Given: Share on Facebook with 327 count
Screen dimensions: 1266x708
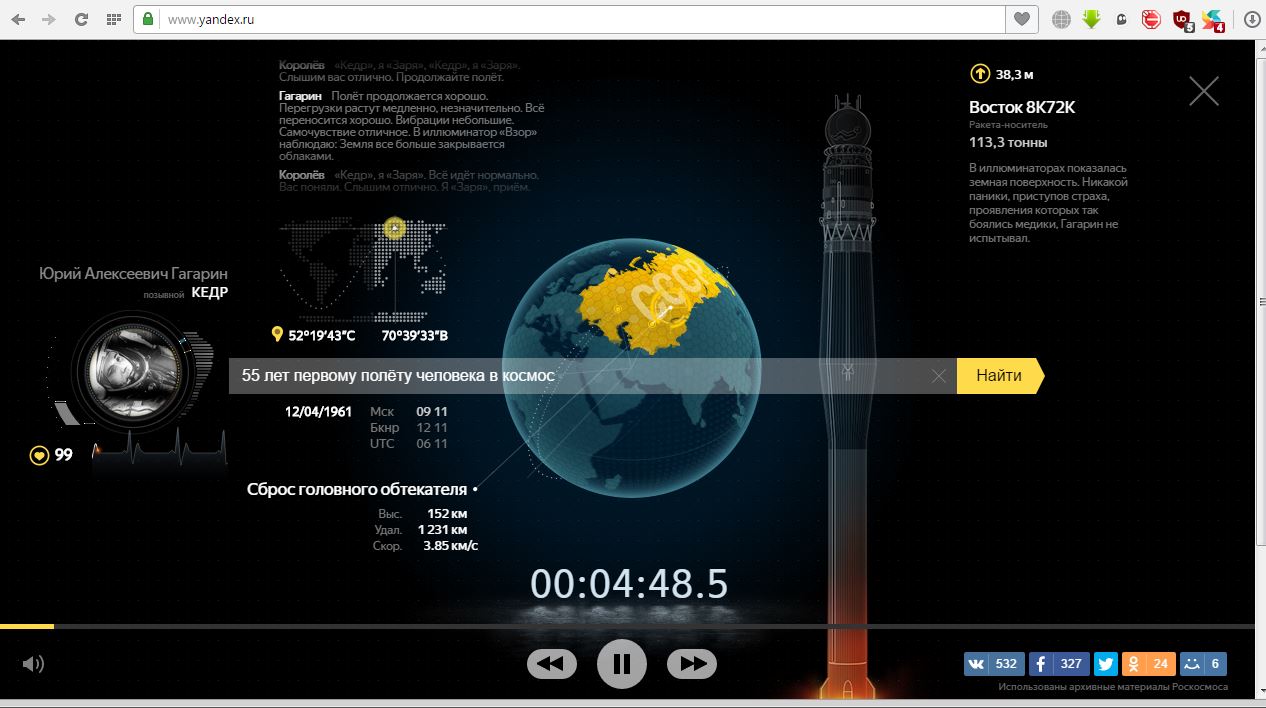Looking at the screenshot, I should pyautogui.click(x=1059, y=663).
